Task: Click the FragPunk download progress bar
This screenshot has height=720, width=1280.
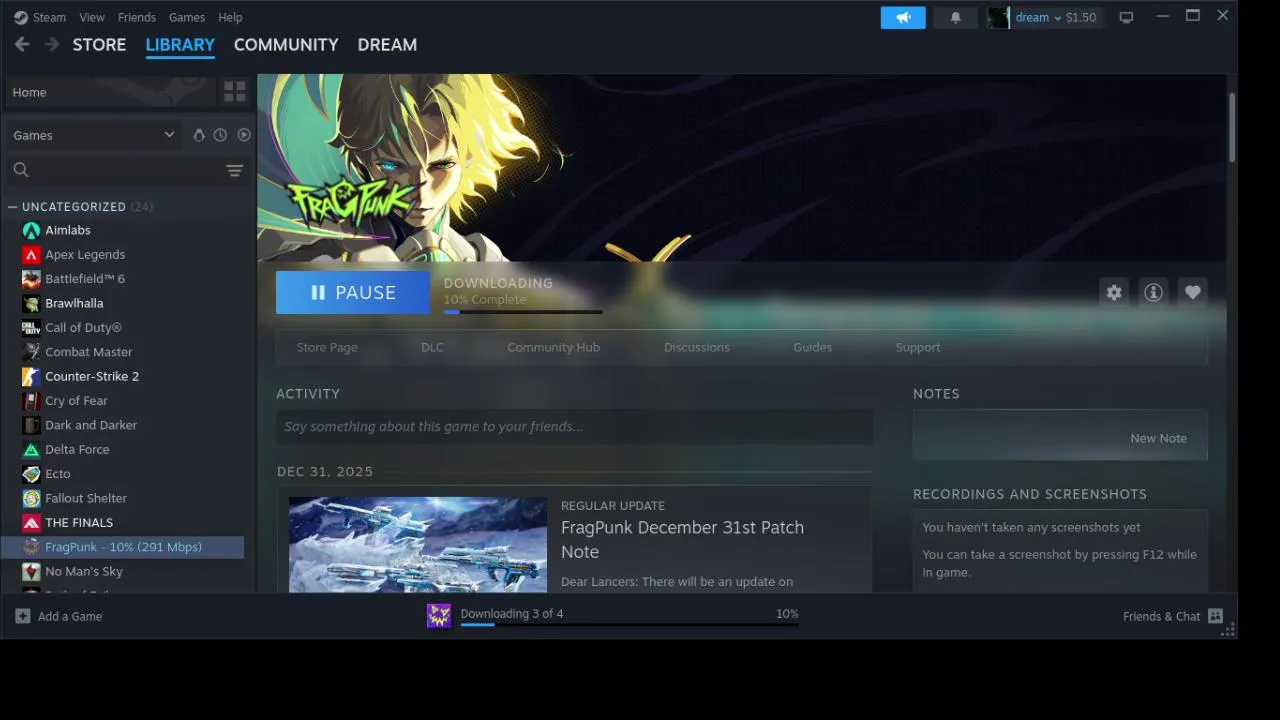Action: pos(523,312)
